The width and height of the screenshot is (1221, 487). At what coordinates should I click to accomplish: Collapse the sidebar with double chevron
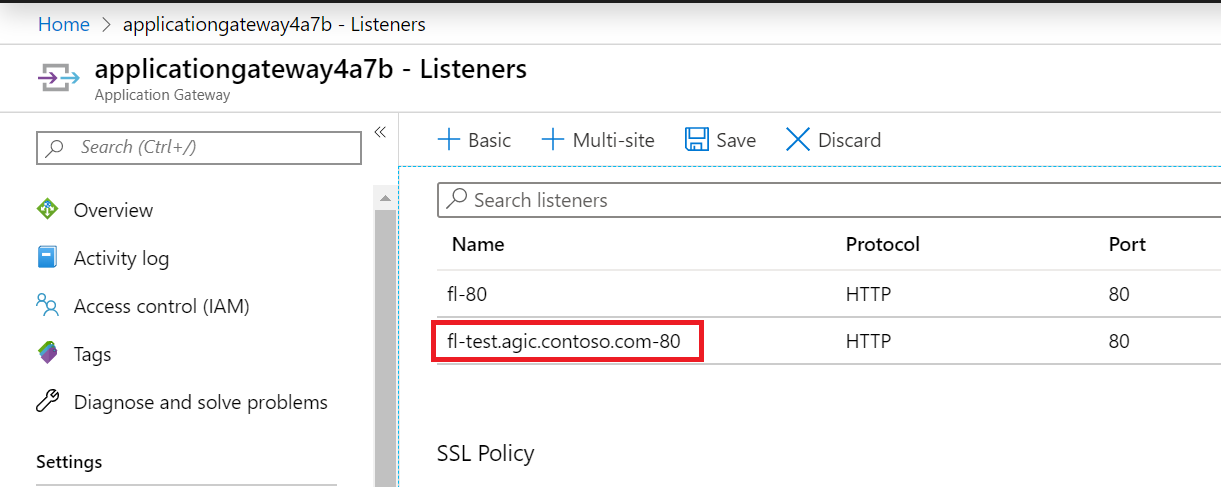(380, 132)
